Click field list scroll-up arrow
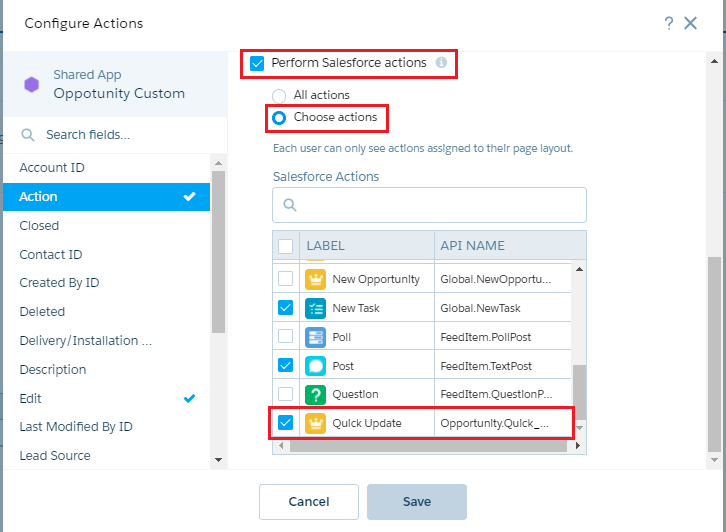Image resolution: width=726 pixels, height=532 pixels. pyautogui.click(x=219, y=163)
